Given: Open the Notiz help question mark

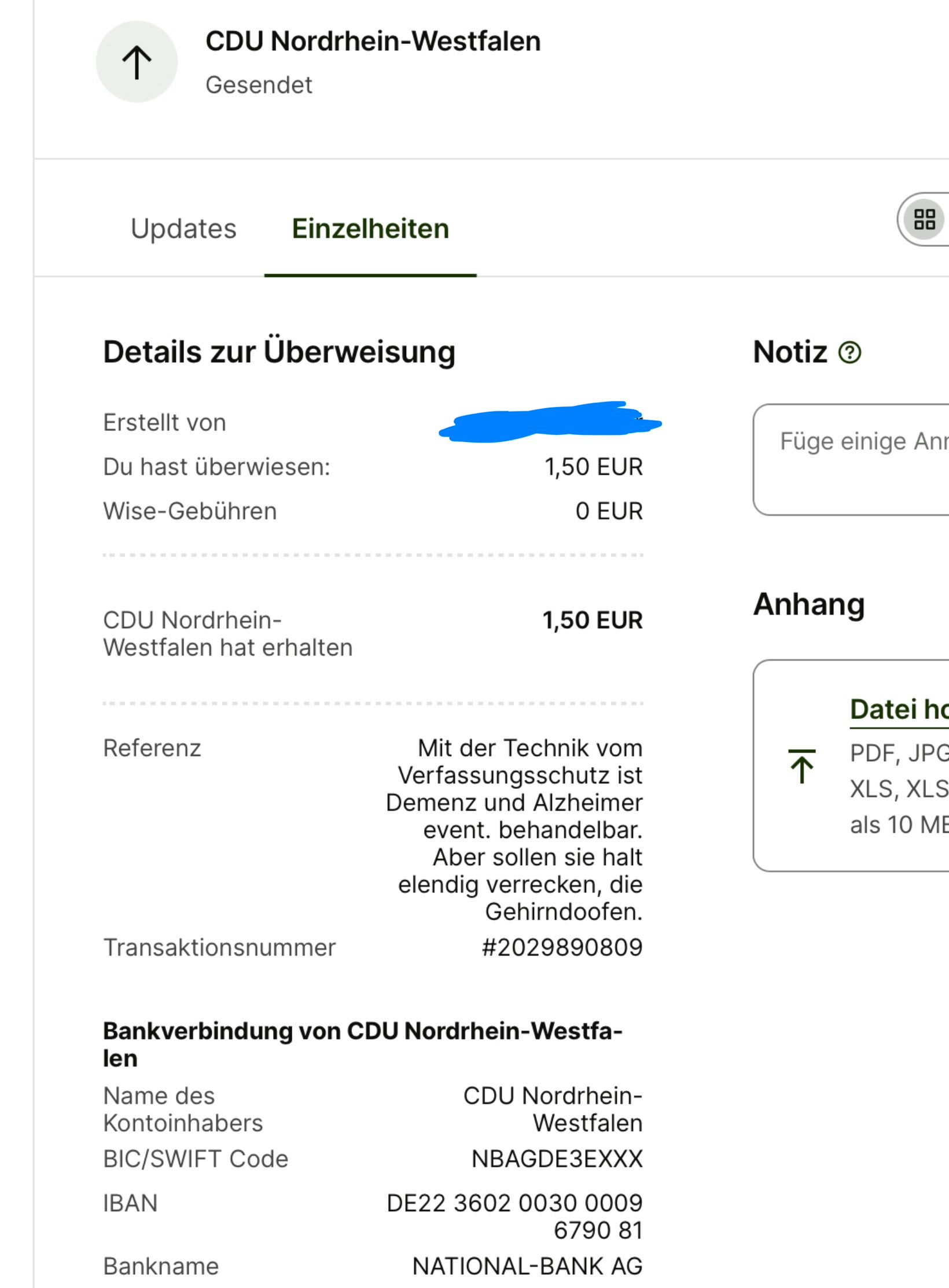Looking at the screenshot, I should (849, 352).
